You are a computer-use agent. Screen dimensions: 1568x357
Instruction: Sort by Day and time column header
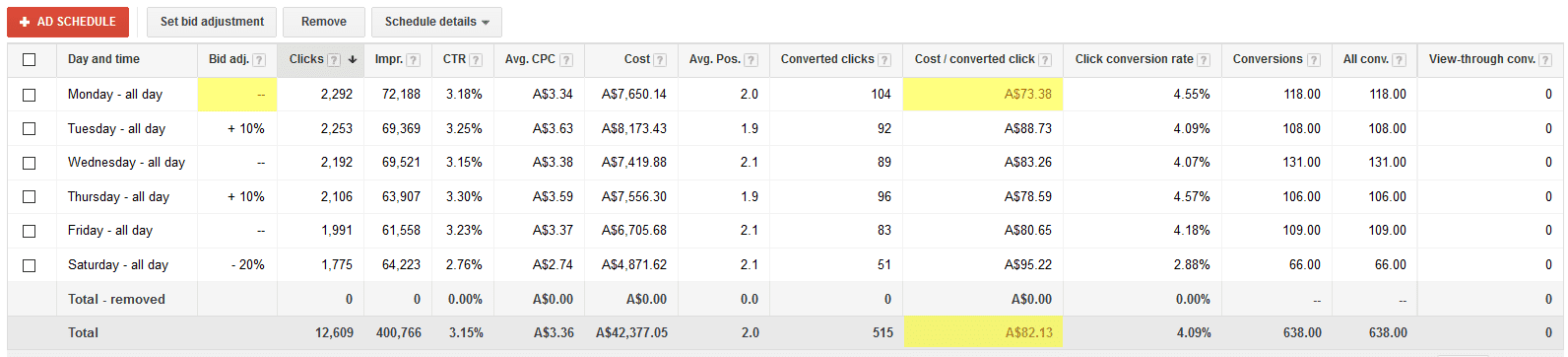tap(103, 59)
